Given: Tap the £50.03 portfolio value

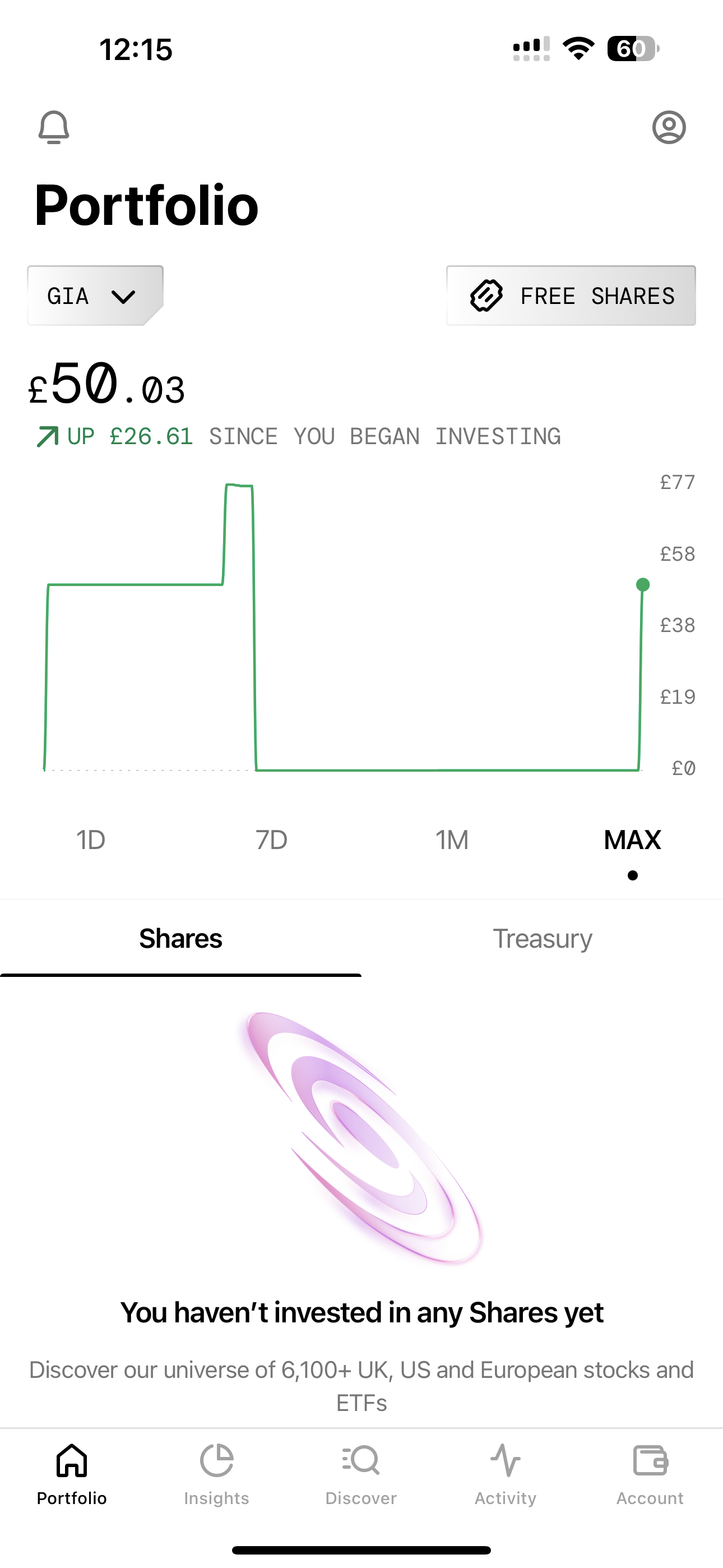Looking at the screenshot, I should [106, 384].
